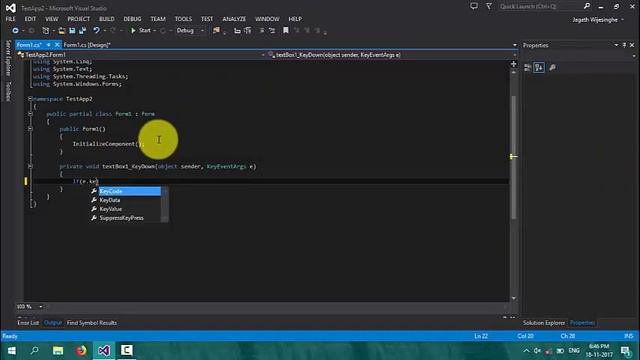Close the Form1.cs tab
Viewport: 640px width, 360px height.
pyautogui.click(x=57, y=45)
